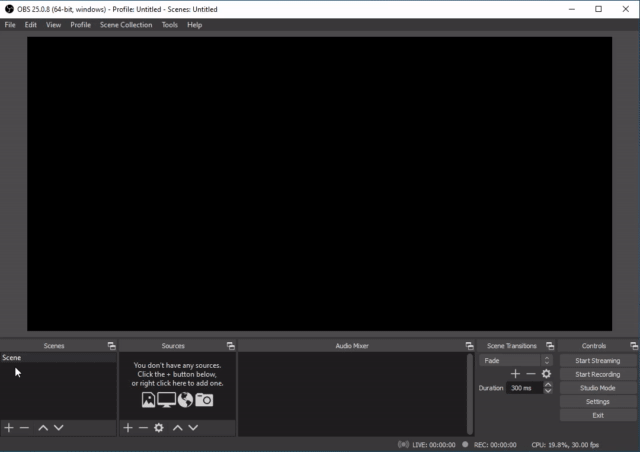
Task: Click the camera source icon
Action: 204,400
